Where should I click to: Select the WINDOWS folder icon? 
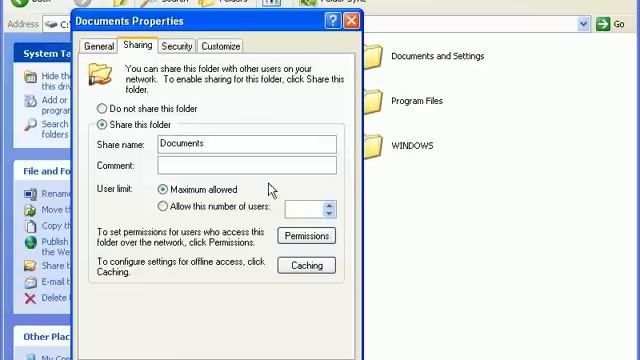(373, 146)
